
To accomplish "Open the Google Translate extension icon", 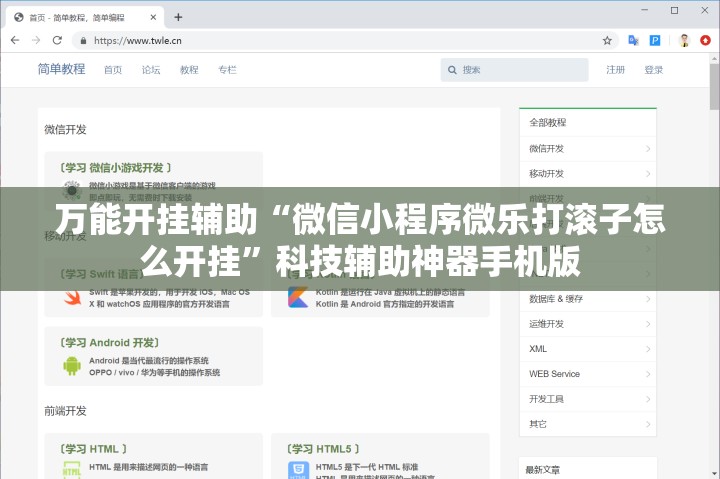I will click(x=633, y=40).
